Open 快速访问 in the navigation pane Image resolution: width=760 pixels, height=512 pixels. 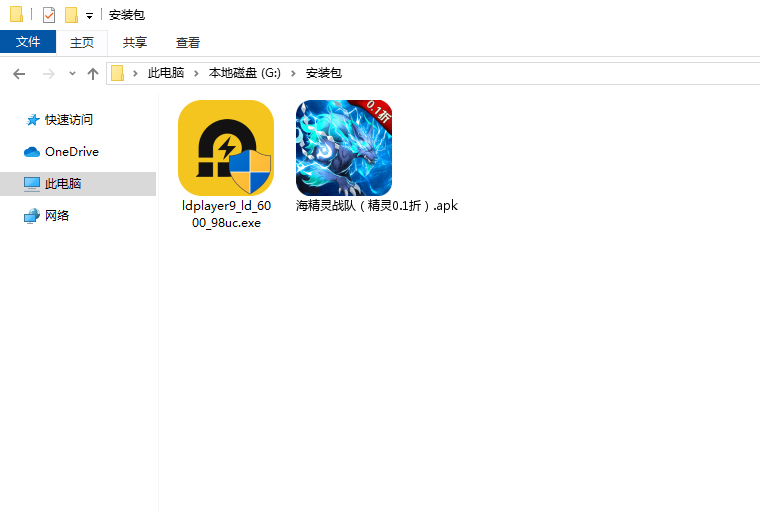(68, 120)
